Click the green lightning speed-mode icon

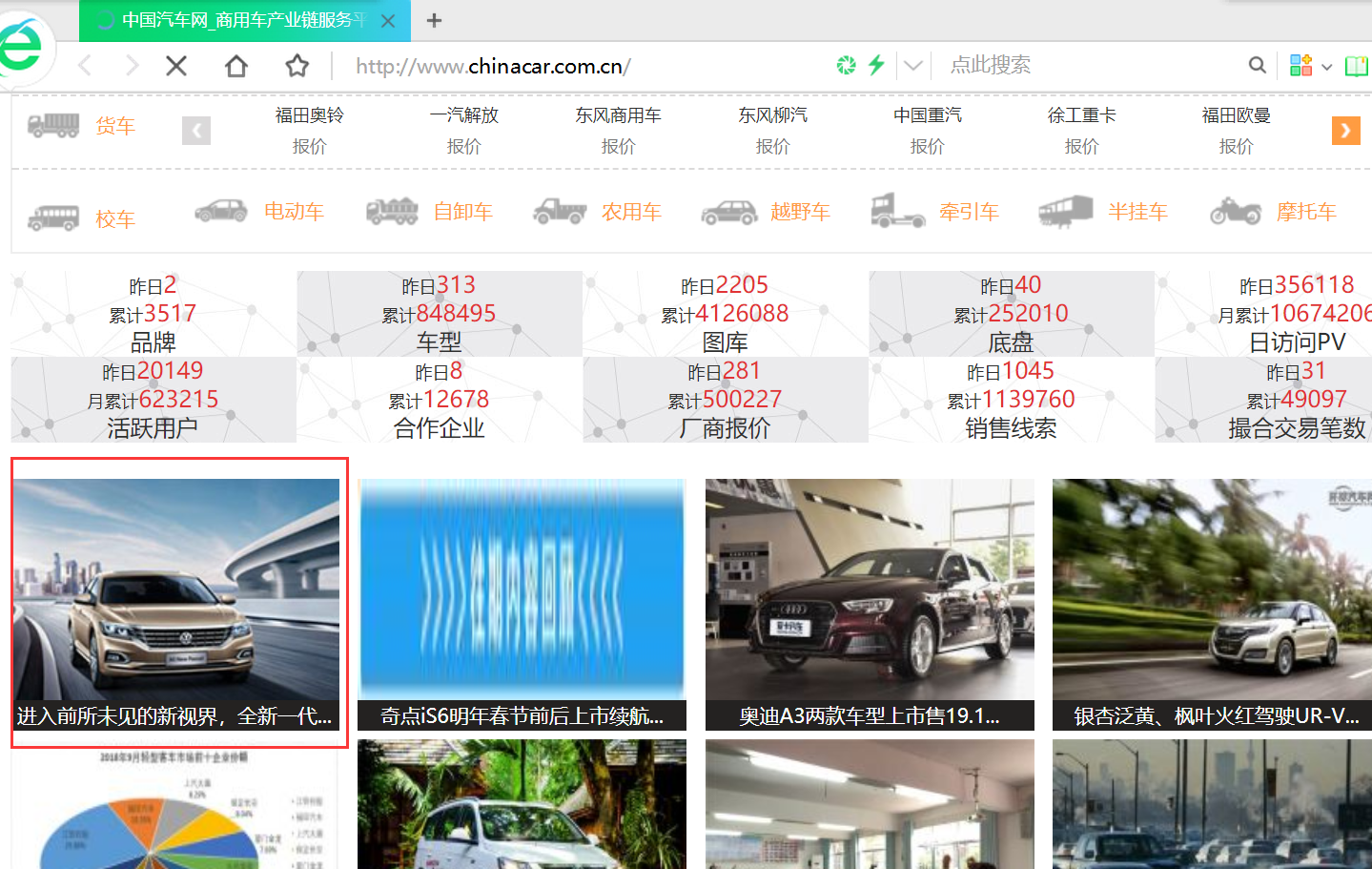coord(876,65)
